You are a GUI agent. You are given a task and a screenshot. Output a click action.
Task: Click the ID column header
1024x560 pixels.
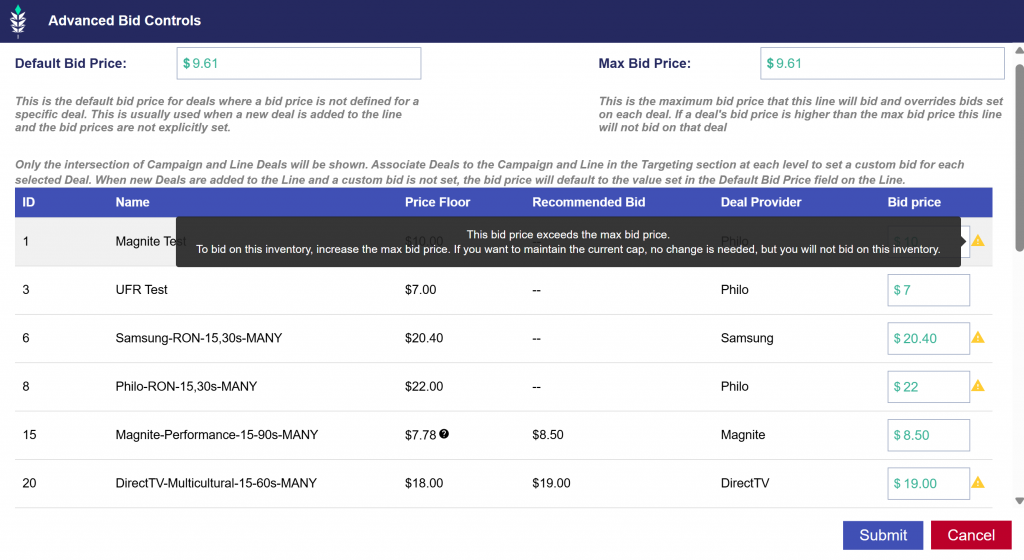29,202
